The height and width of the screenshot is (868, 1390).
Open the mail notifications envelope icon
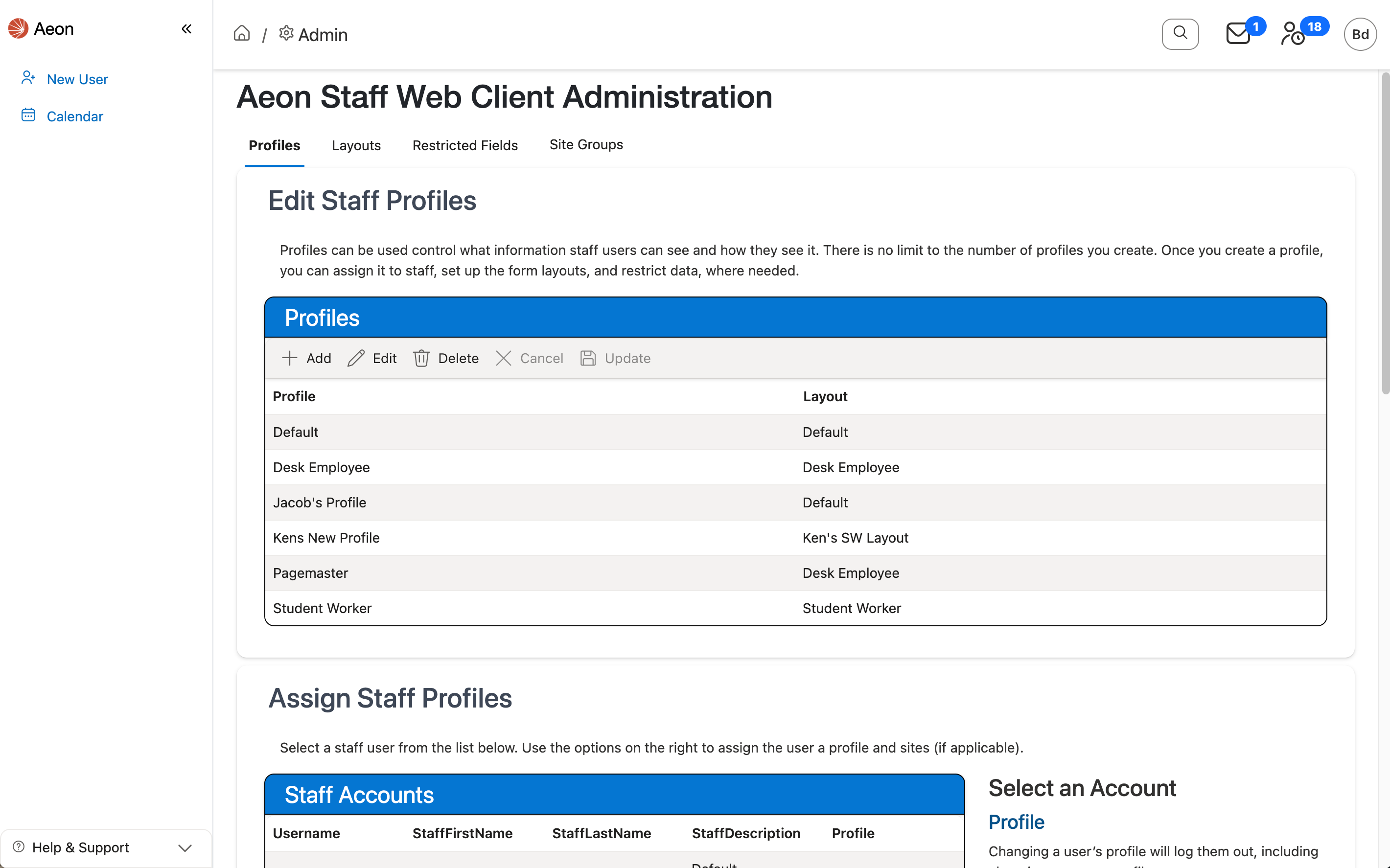(x=1238, y=34)
